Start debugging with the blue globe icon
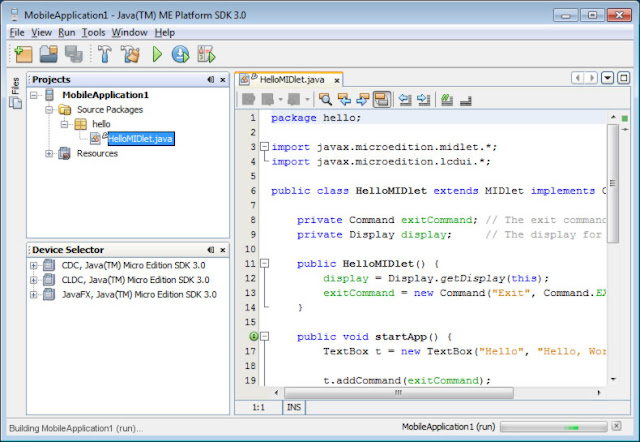 click(180, 54)
